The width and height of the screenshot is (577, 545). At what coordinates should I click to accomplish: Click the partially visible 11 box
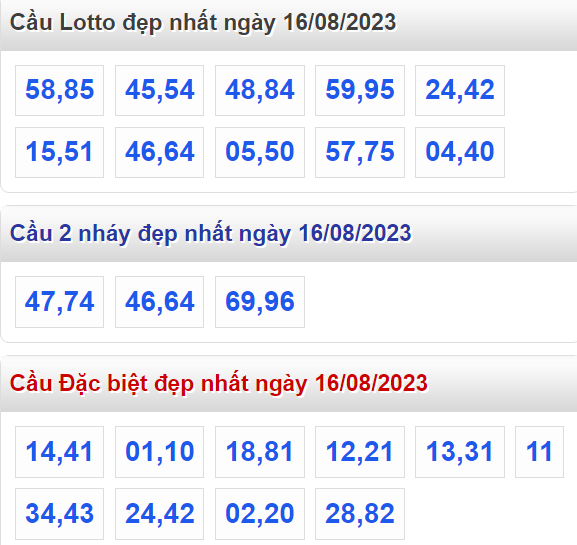coord(539,452)
